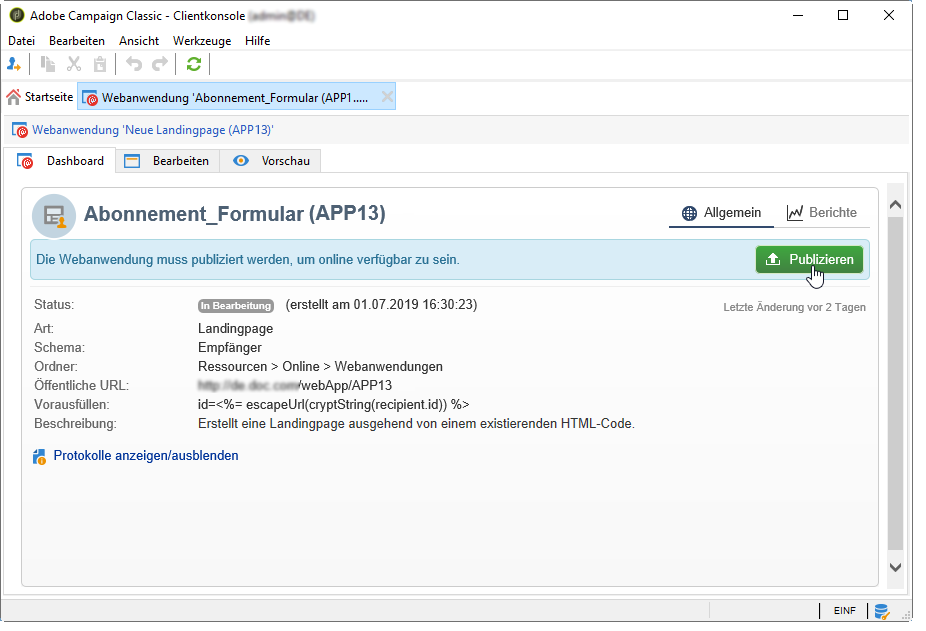Click the Vorausfüllen id=<%= escapeUrl value

point(334,405)
